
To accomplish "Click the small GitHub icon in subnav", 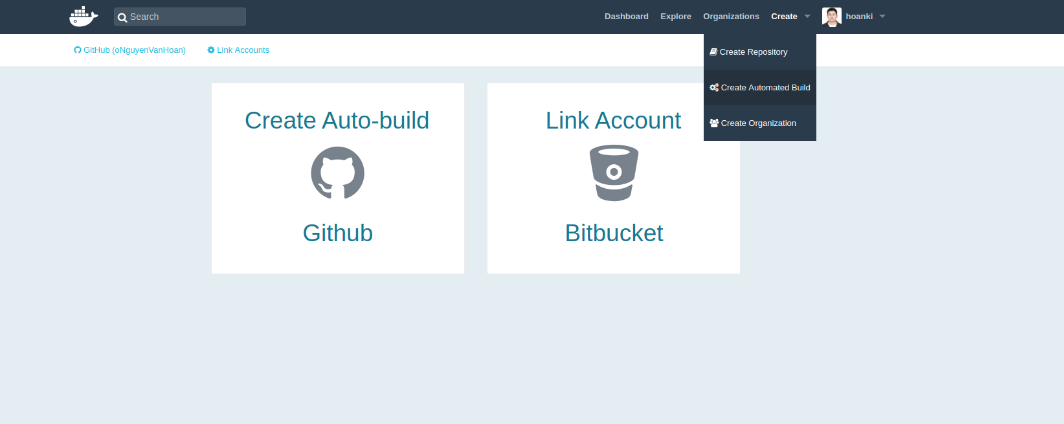I will coord(77,50).
